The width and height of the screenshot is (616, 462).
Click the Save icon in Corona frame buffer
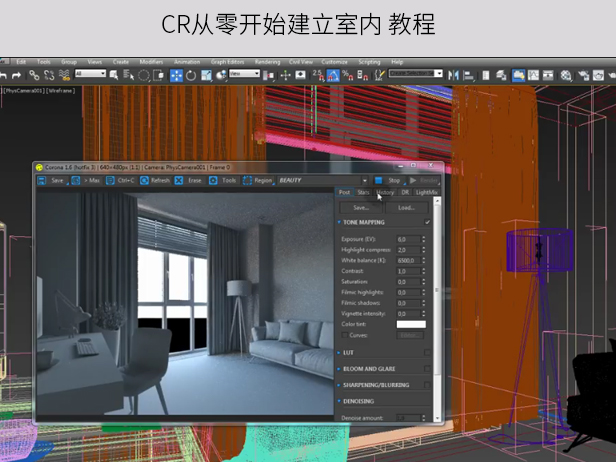click(x=42, y=181)
